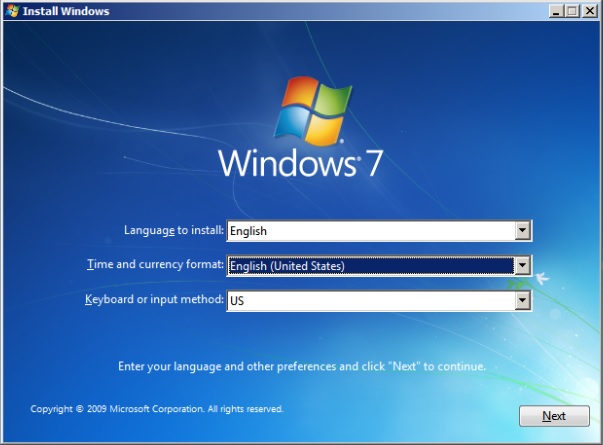
Task: Expand Keyboard or input method dropdown arrow
Action: 520,300
